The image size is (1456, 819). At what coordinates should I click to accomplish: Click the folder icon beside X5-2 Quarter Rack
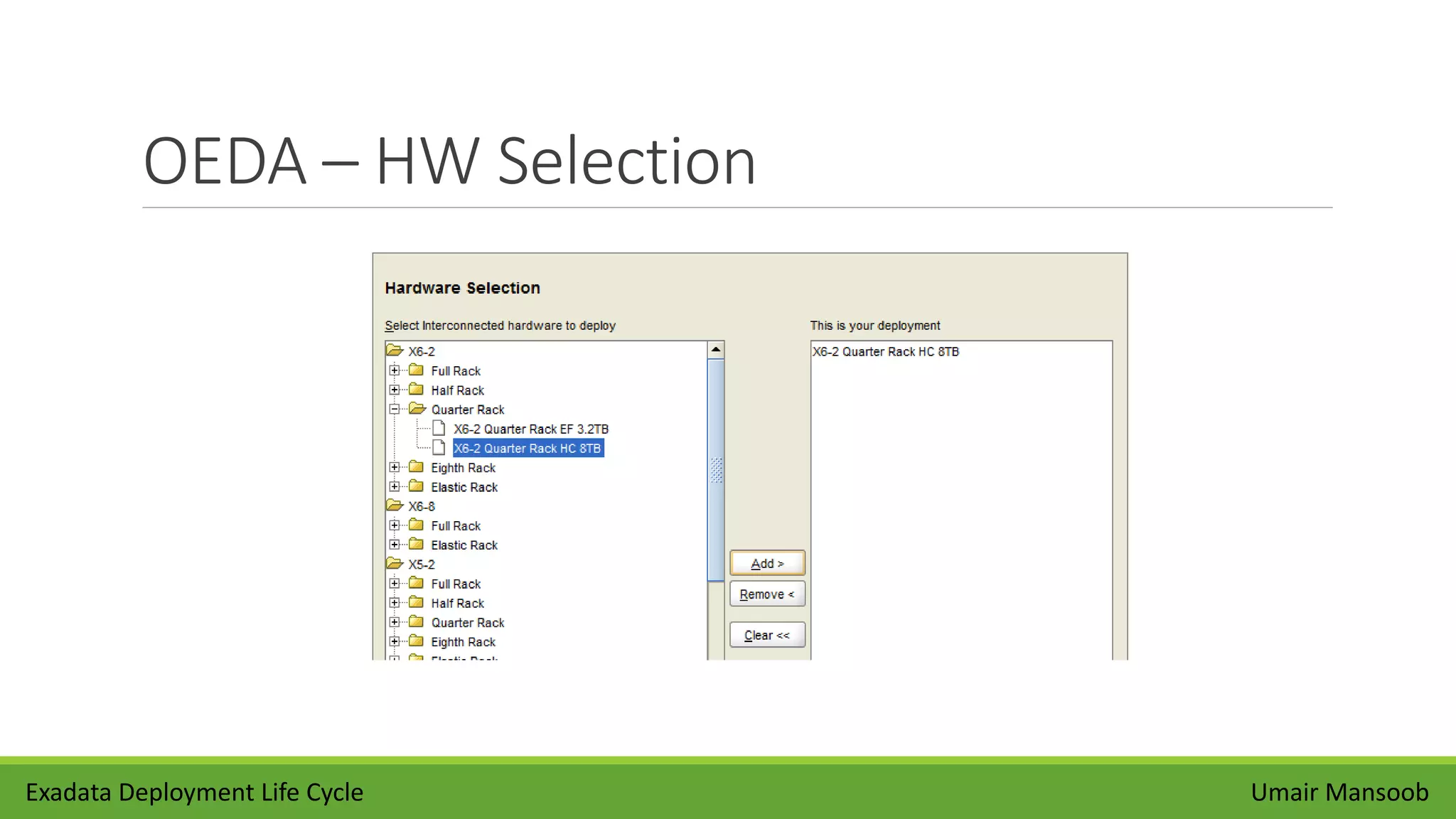[417, 621]
